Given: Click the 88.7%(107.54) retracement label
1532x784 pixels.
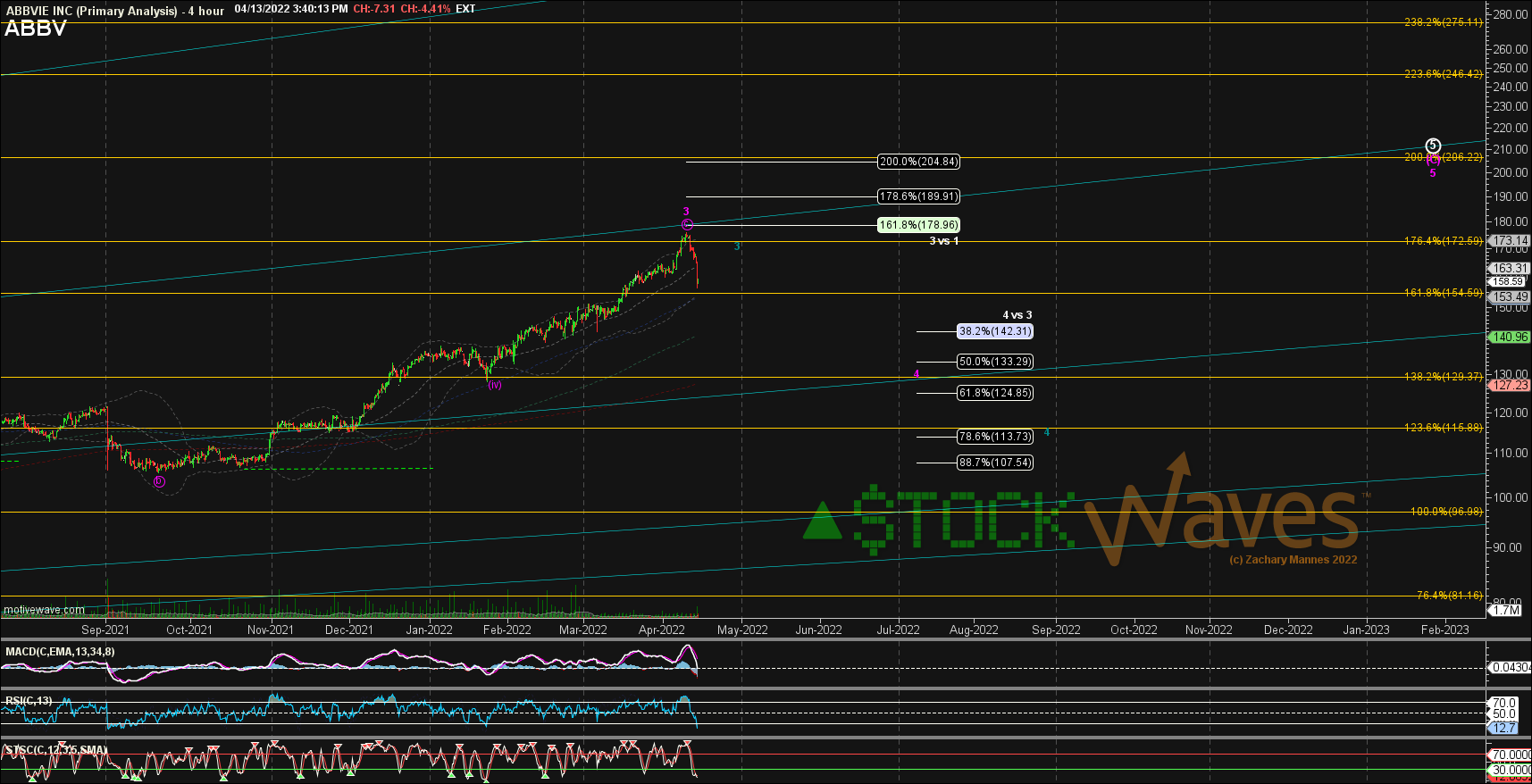Looking at the screenshot, I should (995, 463).
